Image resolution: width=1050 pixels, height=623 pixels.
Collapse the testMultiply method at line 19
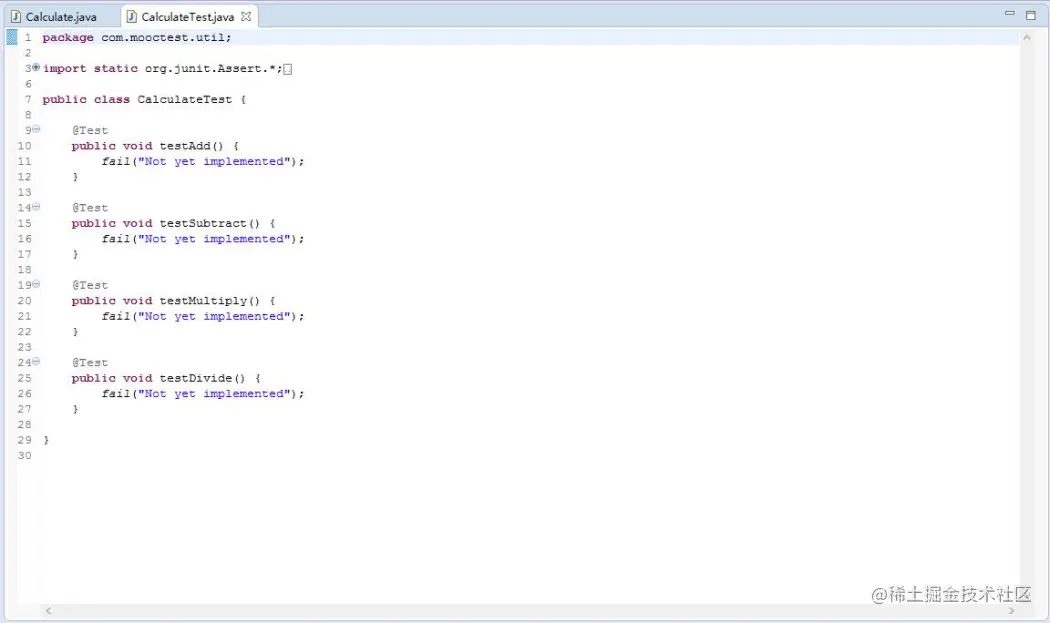click(x=36, y=284)
